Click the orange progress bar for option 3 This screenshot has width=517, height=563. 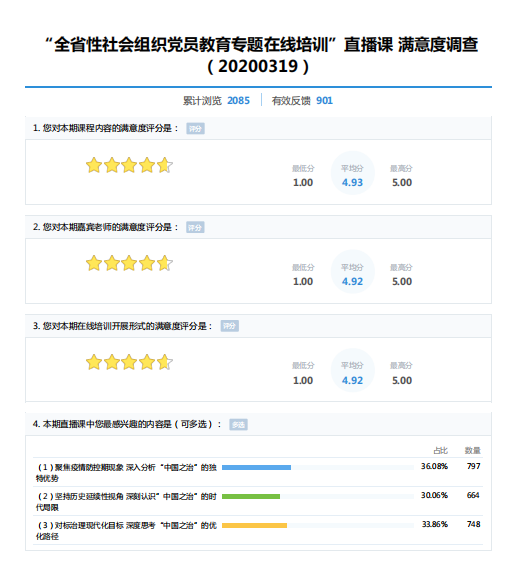coord(255,525)
